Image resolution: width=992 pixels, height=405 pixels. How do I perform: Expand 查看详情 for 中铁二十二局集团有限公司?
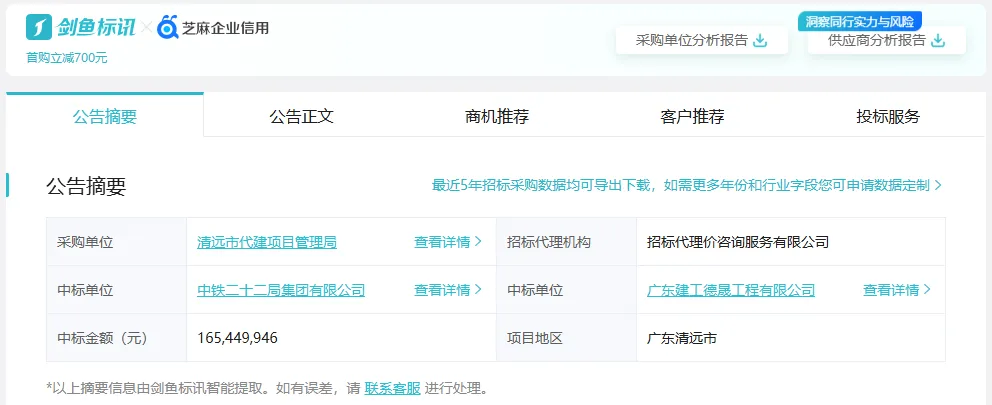point(448,290)
